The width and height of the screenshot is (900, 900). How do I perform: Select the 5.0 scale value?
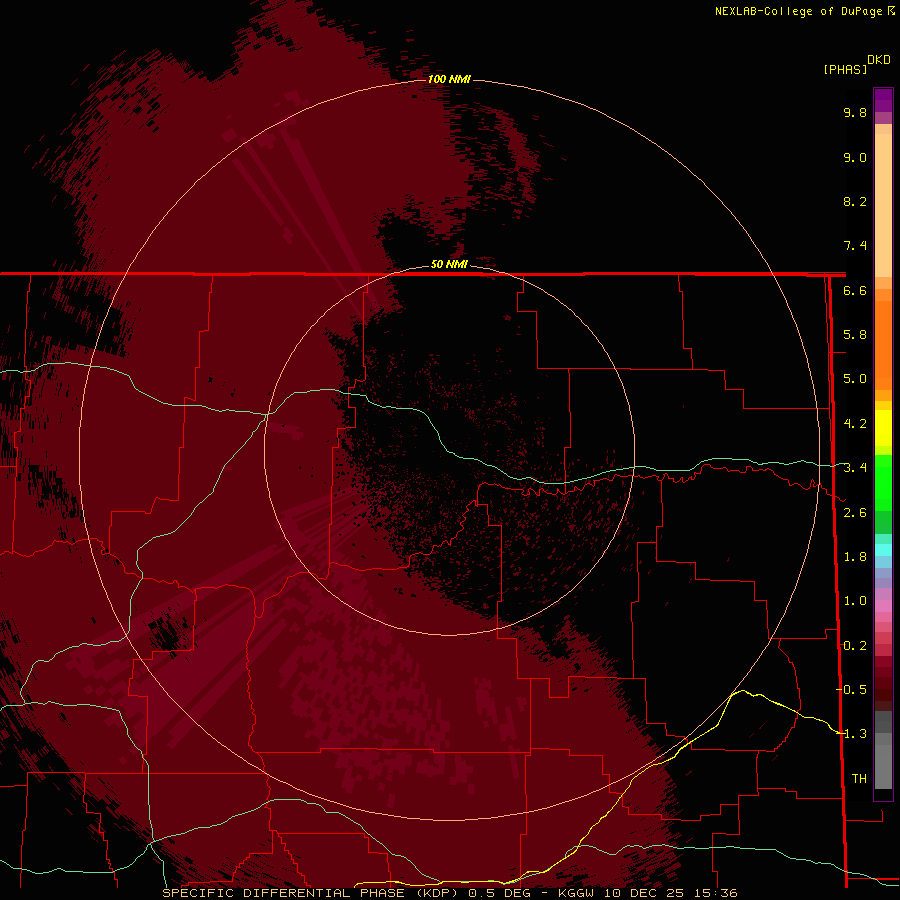coord(855,379)
